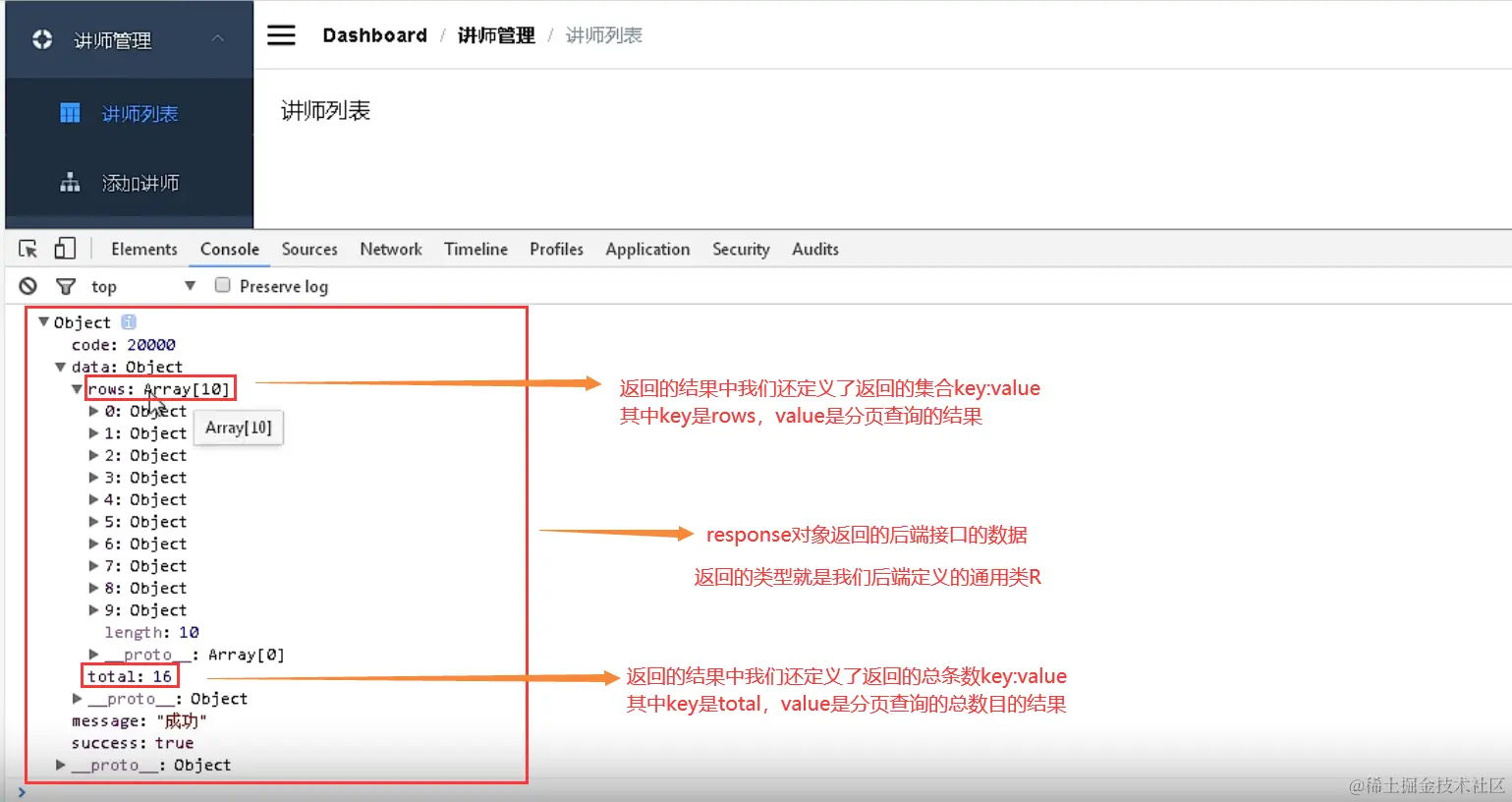1512x802 pixels.
Task: Open the Sources tab
Action: (309, 250)
